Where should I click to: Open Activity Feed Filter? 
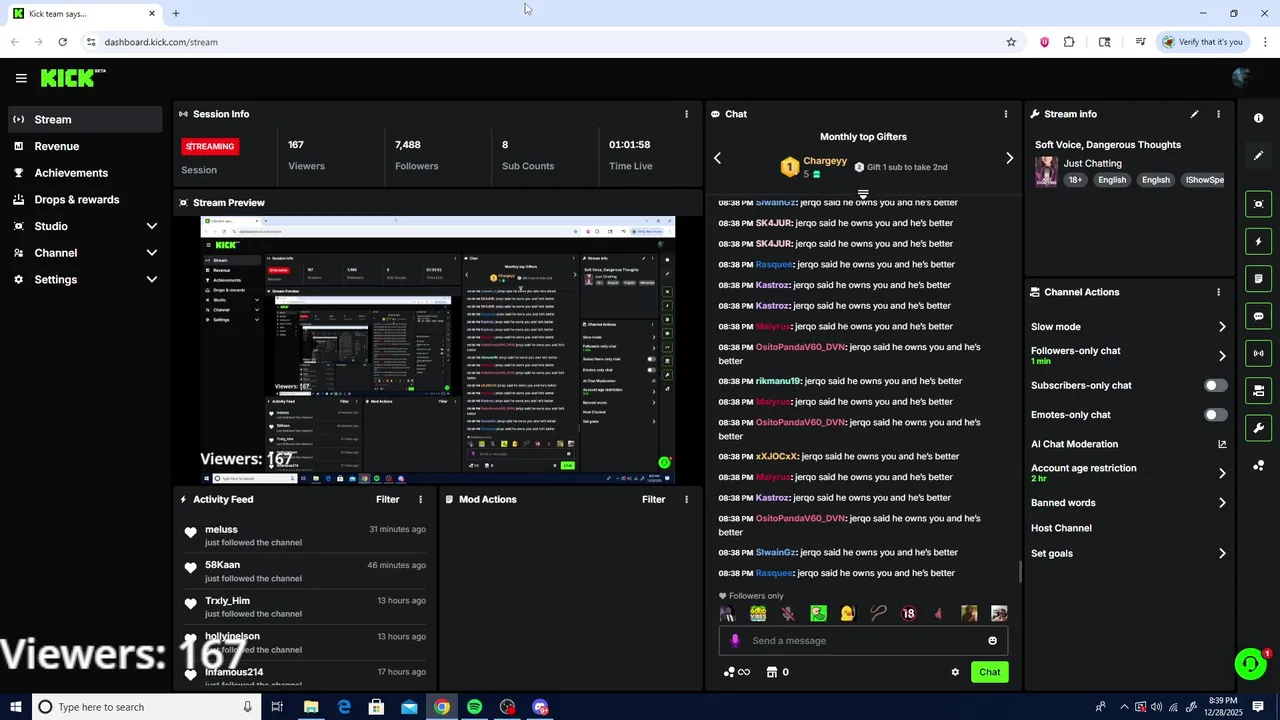click(x=387, y=499)
